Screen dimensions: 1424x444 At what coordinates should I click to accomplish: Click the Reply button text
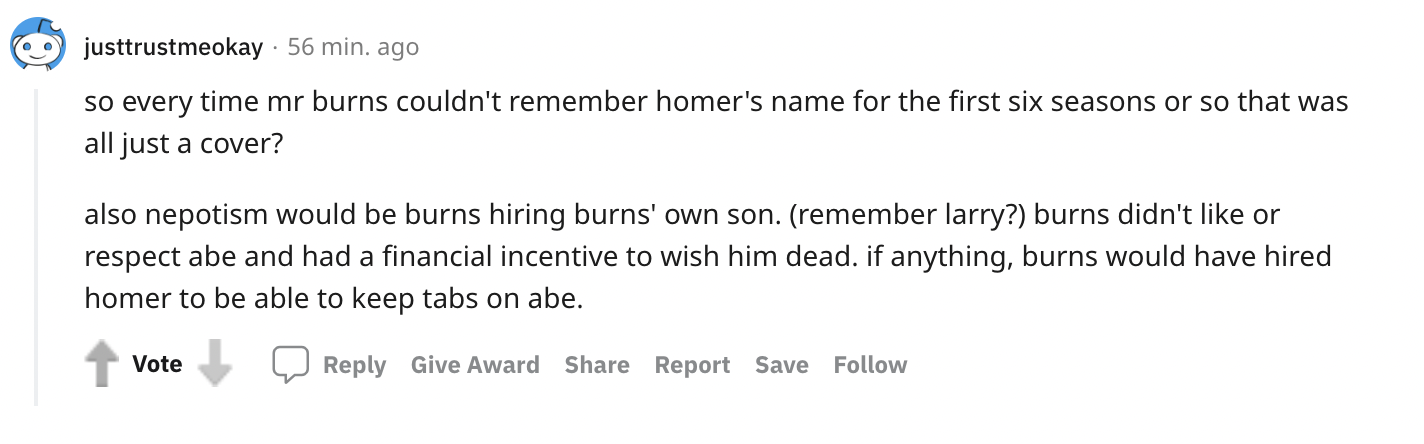[354, 365]
